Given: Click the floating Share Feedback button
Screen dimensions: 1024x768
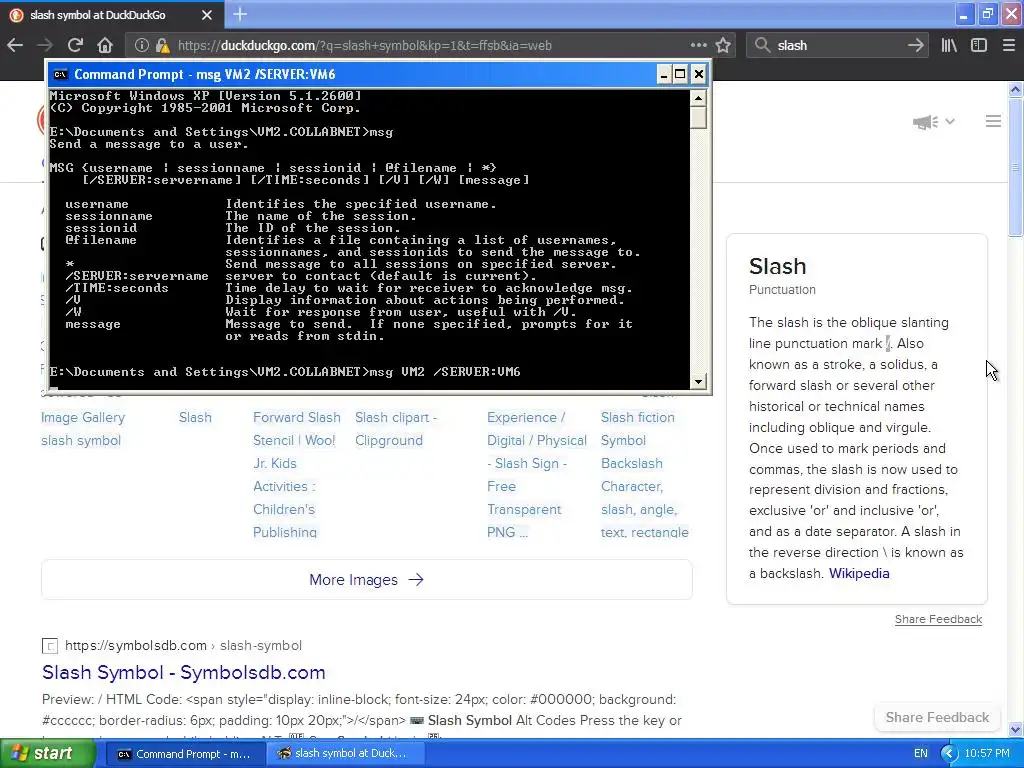Looking at the screenshot, I should pyautogui.click(x=937, y=718).
